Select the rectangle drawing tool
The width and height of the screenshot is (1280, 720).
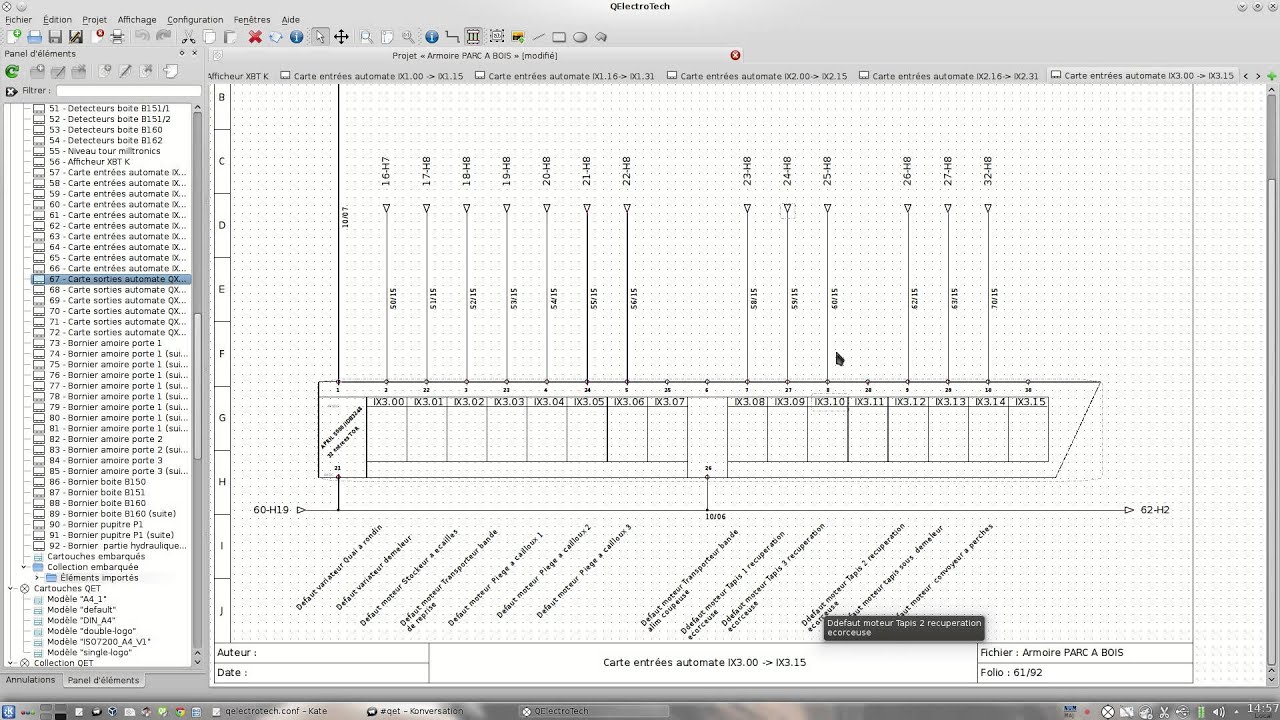point(559,36)
